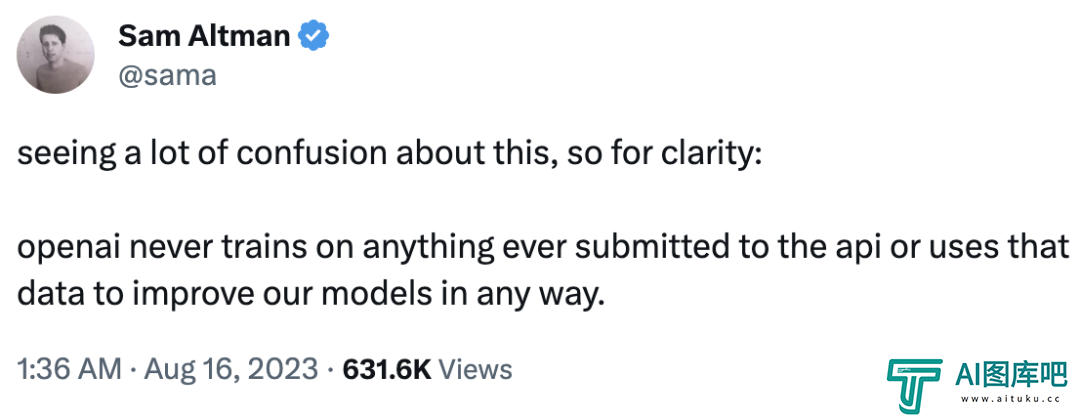
Task: Click the dot separator before 631.6K
Action: pos(331,370)
